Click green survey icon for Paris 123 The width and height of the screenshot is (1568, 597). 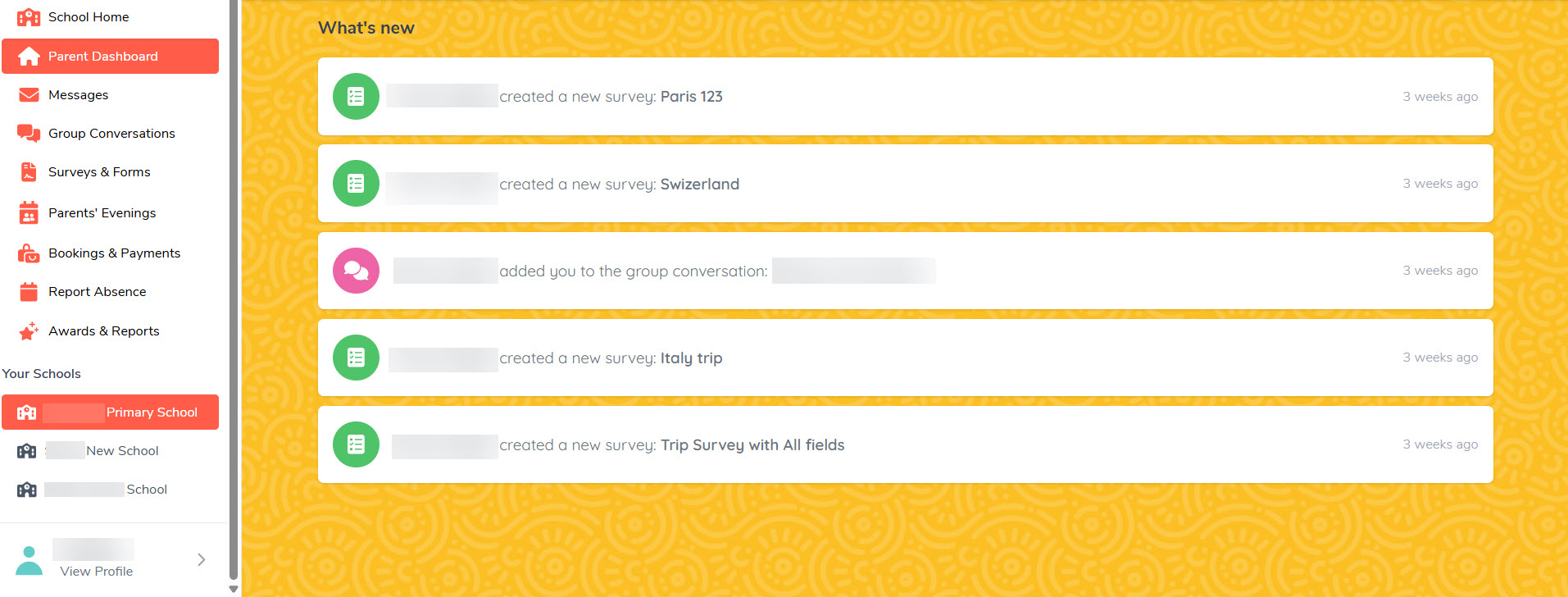(356, 97)
